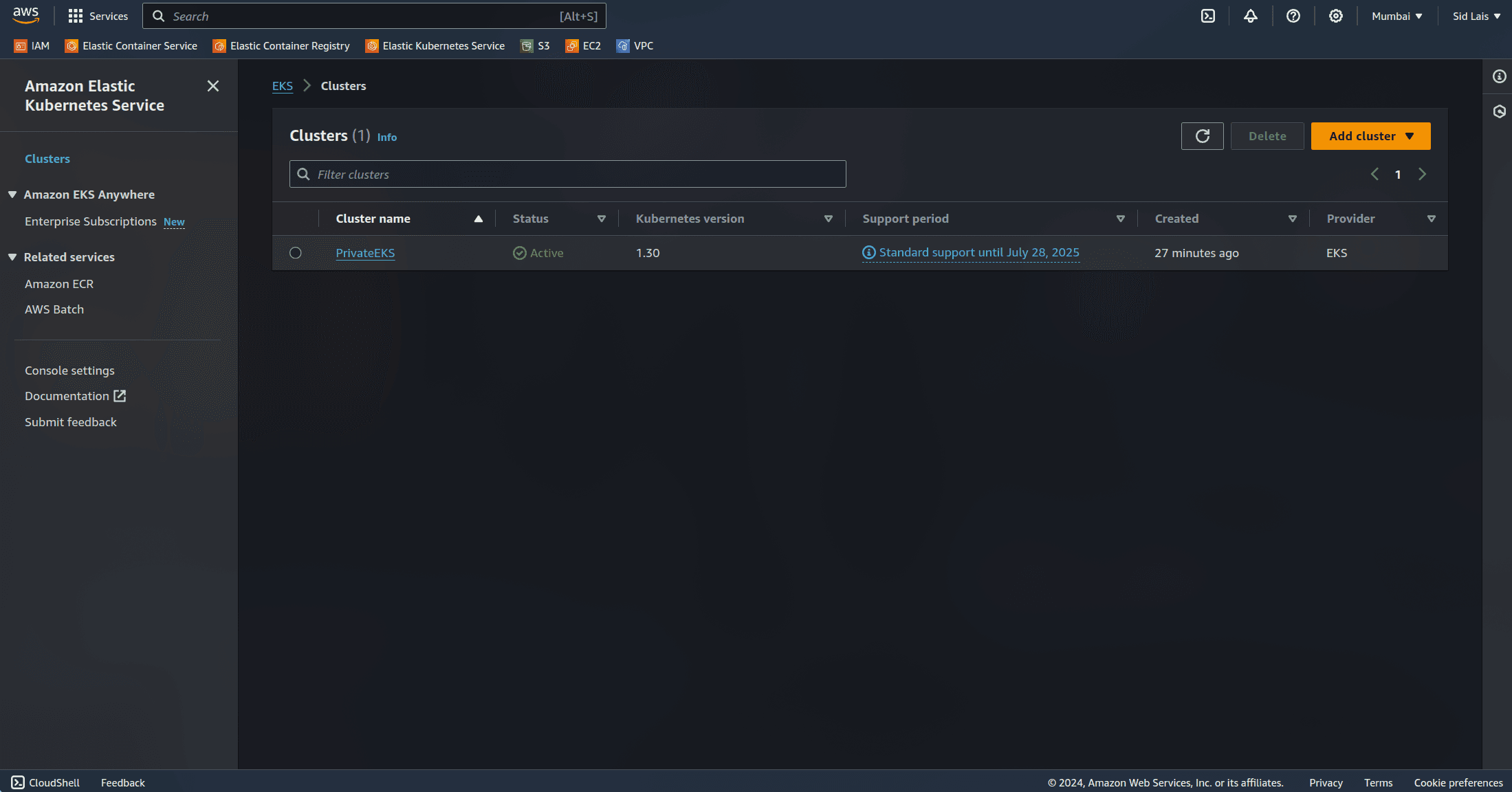Image resolution: width=1512 pixels, height=792 pixels.
Task: Launch CloudShell from the top navigation bar
Action: coord(1208,15)
